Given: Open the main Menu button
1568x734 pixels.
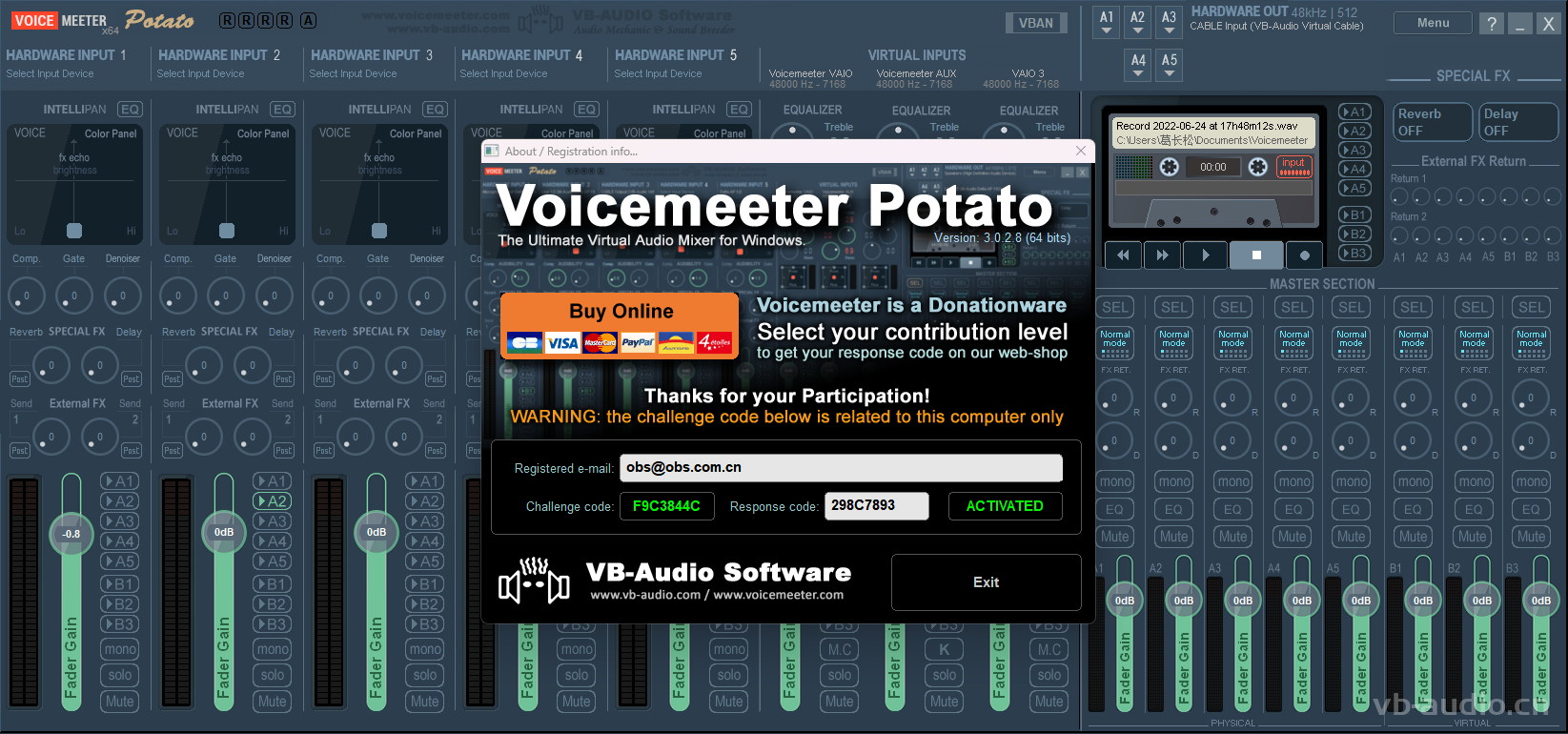Looking at the screenshot, I should pyautogui.click(x=1433, y=23).
